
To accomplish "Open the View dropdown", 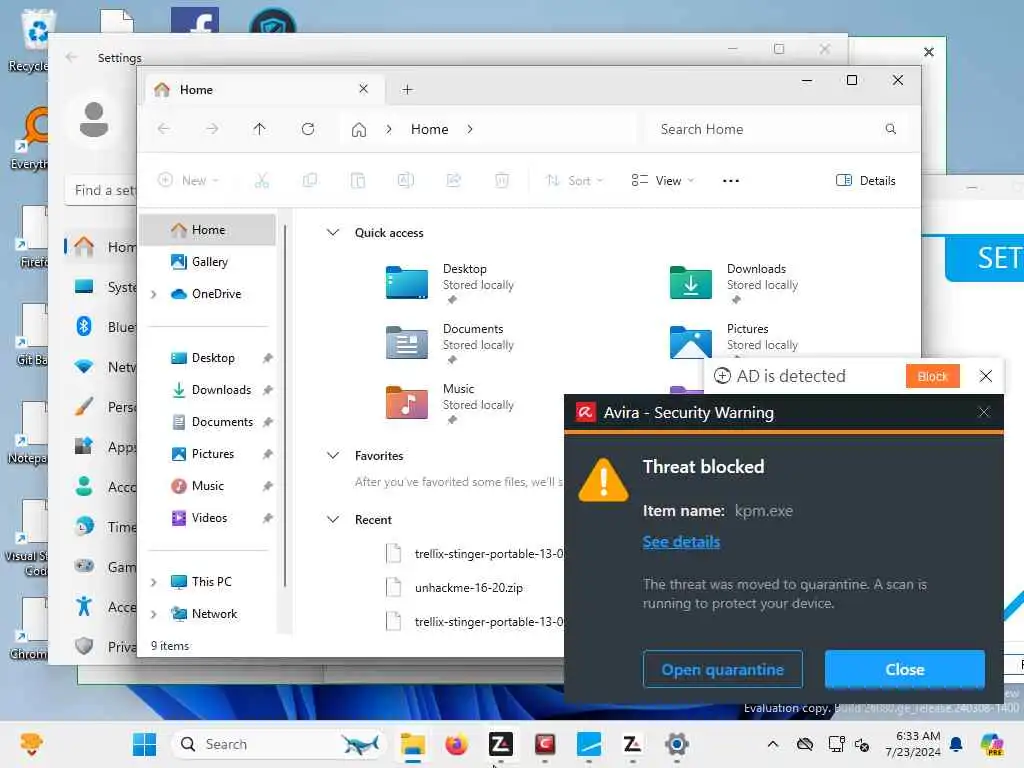I will click(x=662, y=180).
